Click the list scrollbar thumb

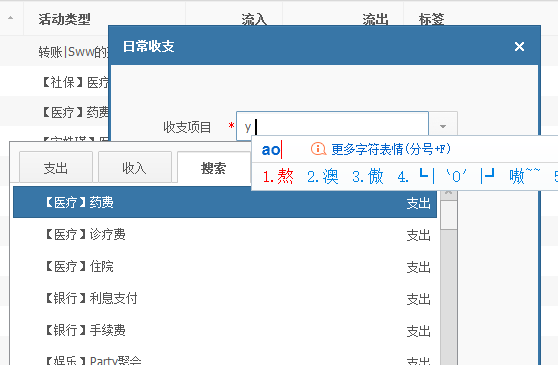pyautogui.click(x=448, y=215)
